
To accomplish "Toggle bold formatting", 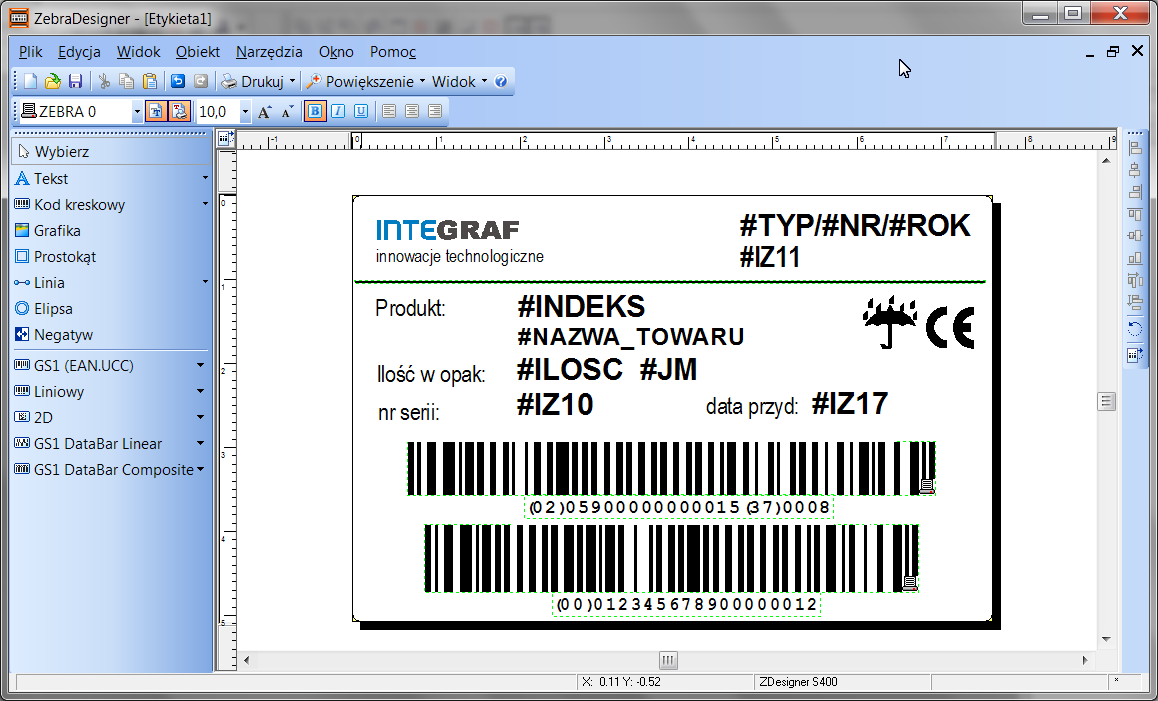I will [x=315, y=112].
